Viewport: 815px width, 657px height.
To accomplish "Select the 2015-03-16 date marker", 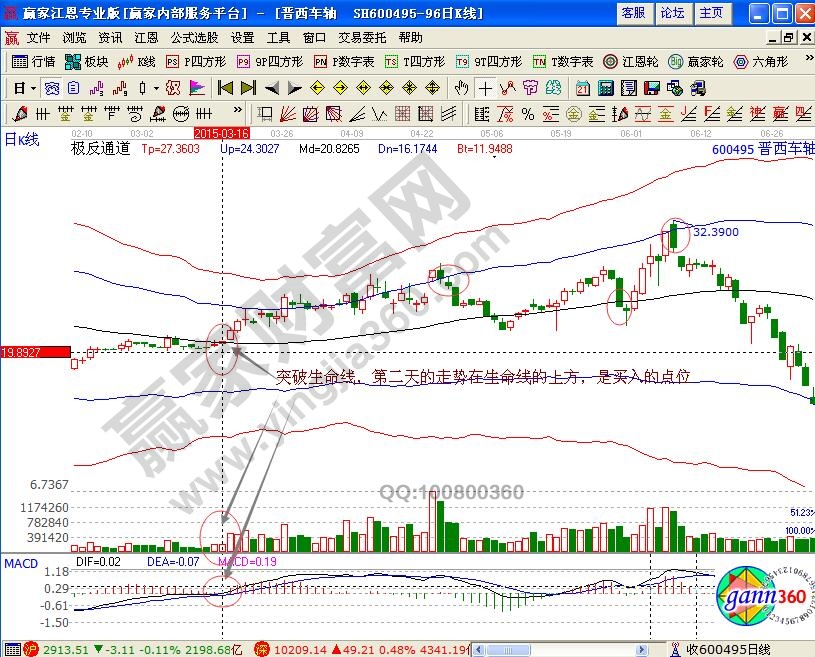I will [x=222, y=133].
